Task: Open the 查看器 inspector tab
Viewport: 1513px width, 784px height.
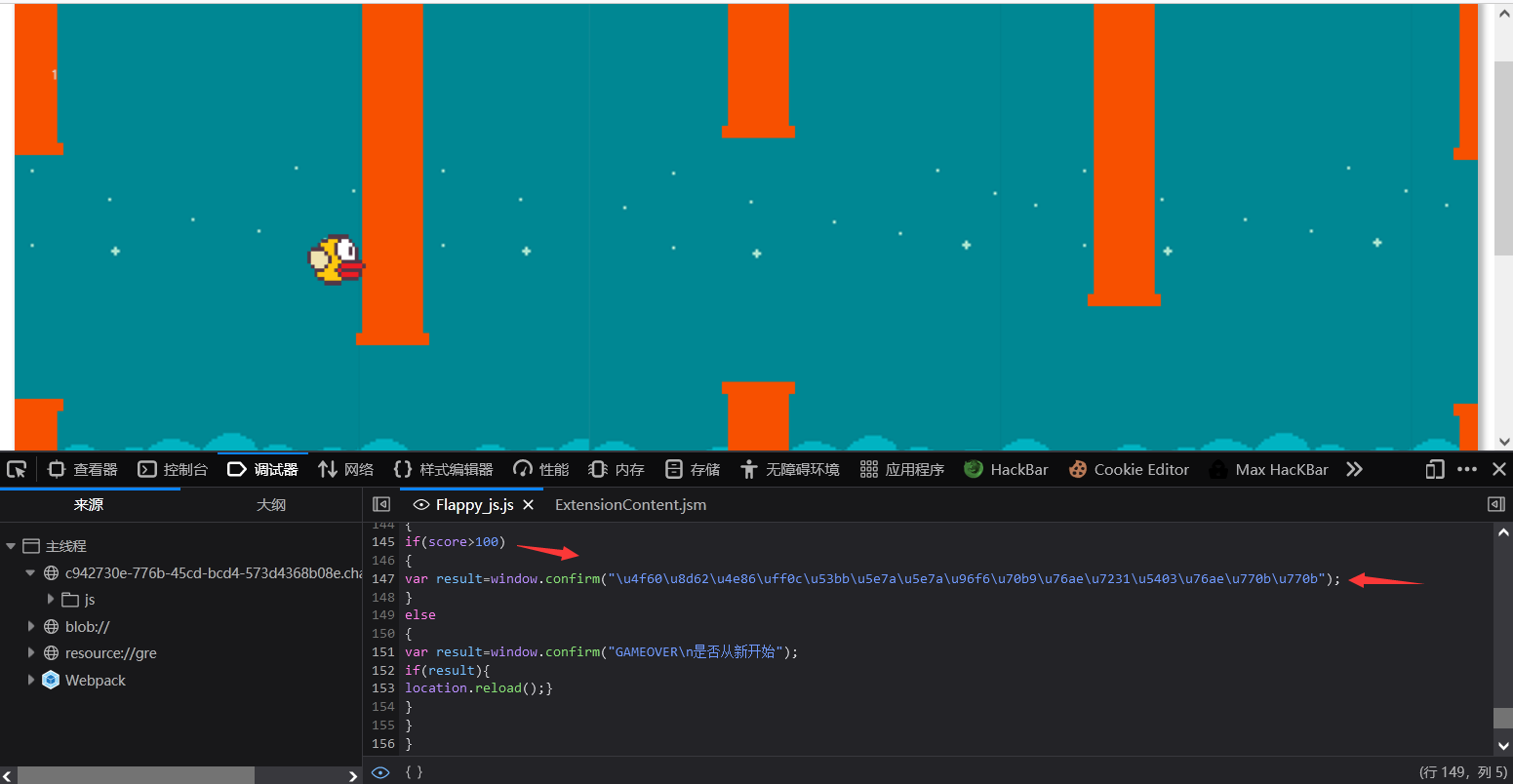Action: click(83, 469)
